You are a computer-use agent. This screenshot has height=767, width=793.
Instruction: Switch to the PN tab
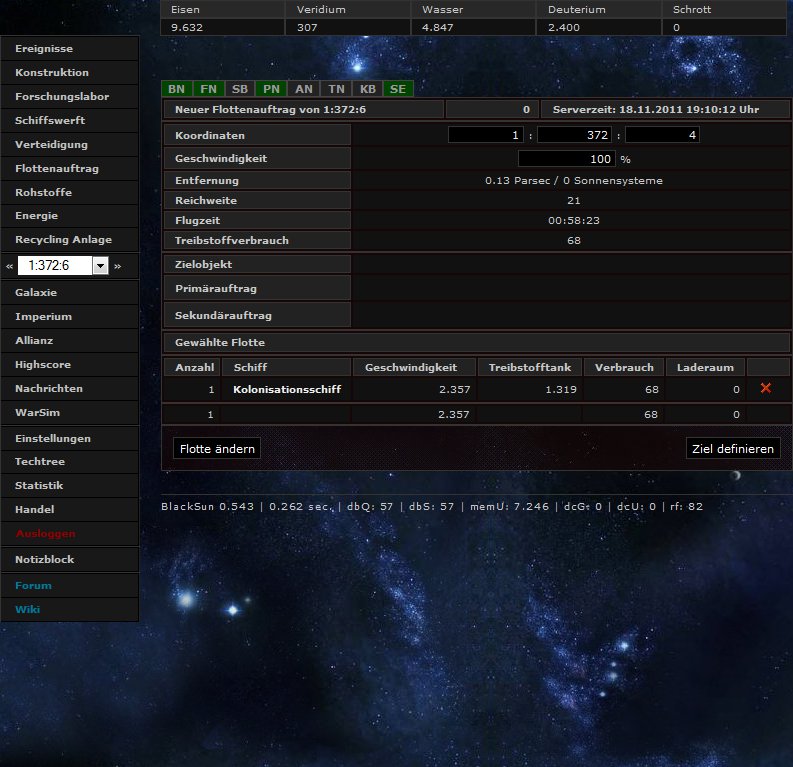271,89
